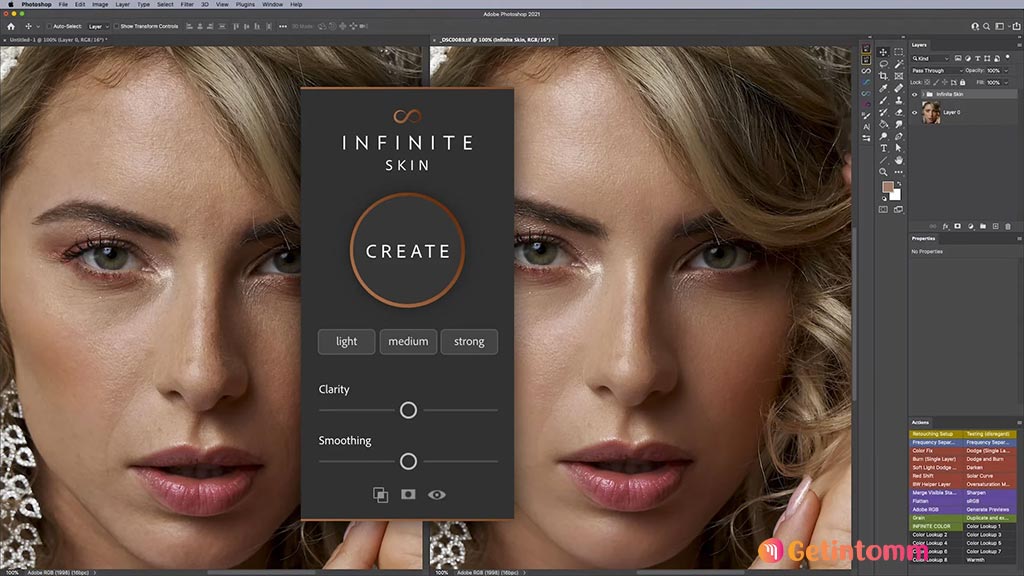Toggle the layer filter on/off switch
The width and height of the screenshot is (1024, 576).
pos(1008,57)
